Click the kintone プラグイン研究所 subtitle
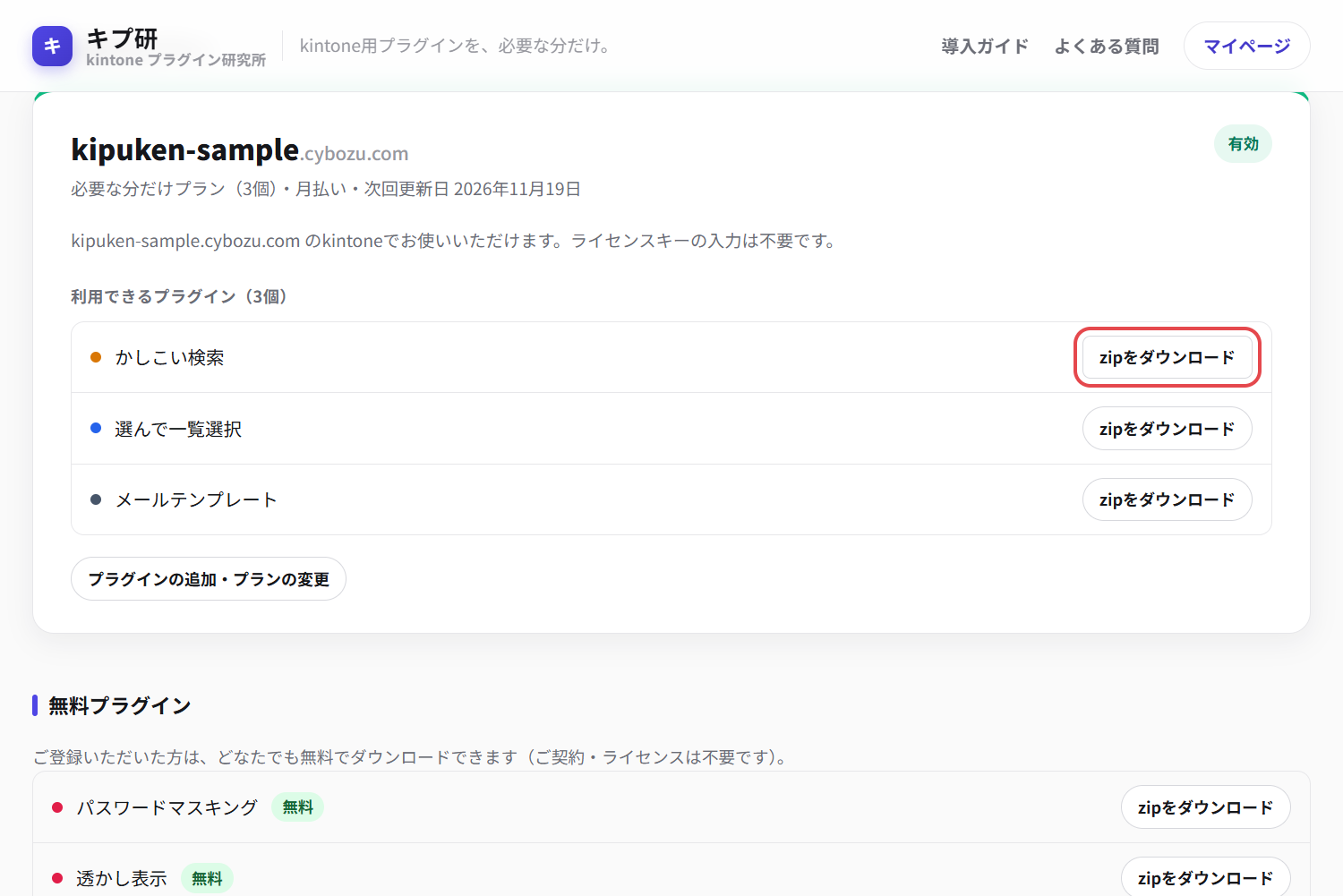Image resolution: width=1343 pixels, height=896 pixels. click(x=175, y=60)
